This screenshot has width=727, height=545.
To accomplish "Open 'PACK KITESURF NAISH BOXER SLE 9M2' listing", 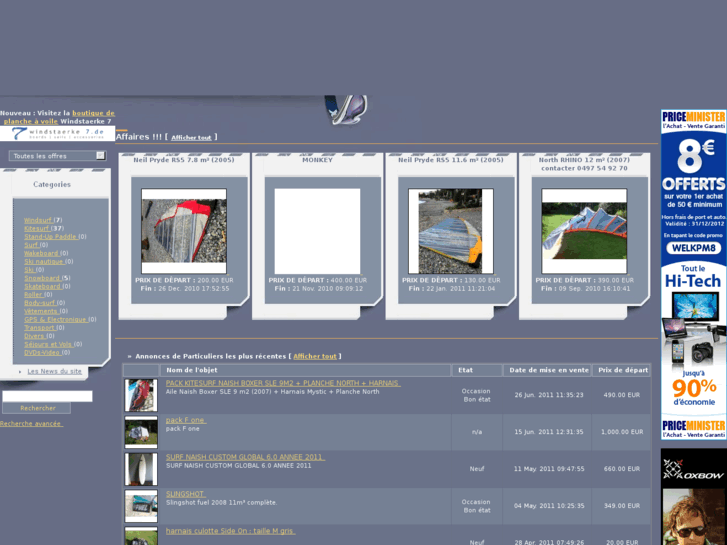I will click(x=283, y=383).
